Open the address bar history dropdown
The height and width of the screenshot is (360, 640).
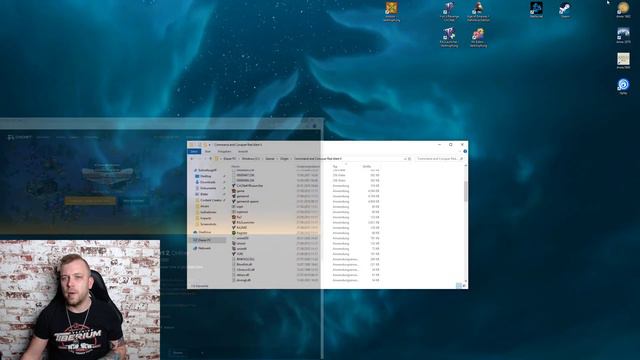pos(405,158)
